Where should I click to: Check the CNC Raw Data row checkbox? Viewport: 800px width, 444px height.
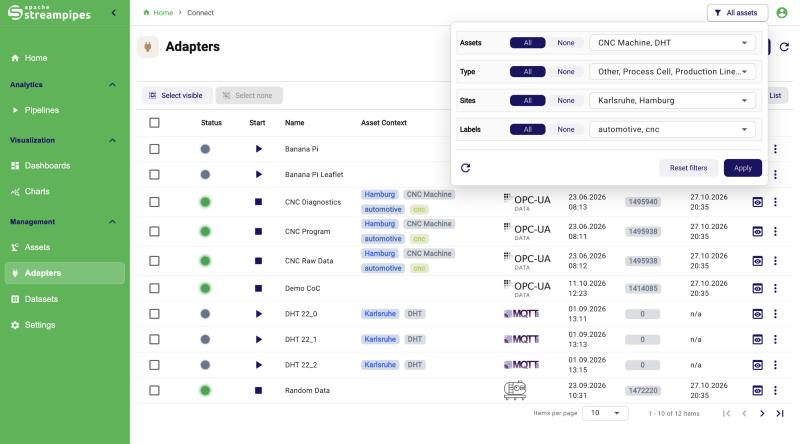(x=154, y=261)
